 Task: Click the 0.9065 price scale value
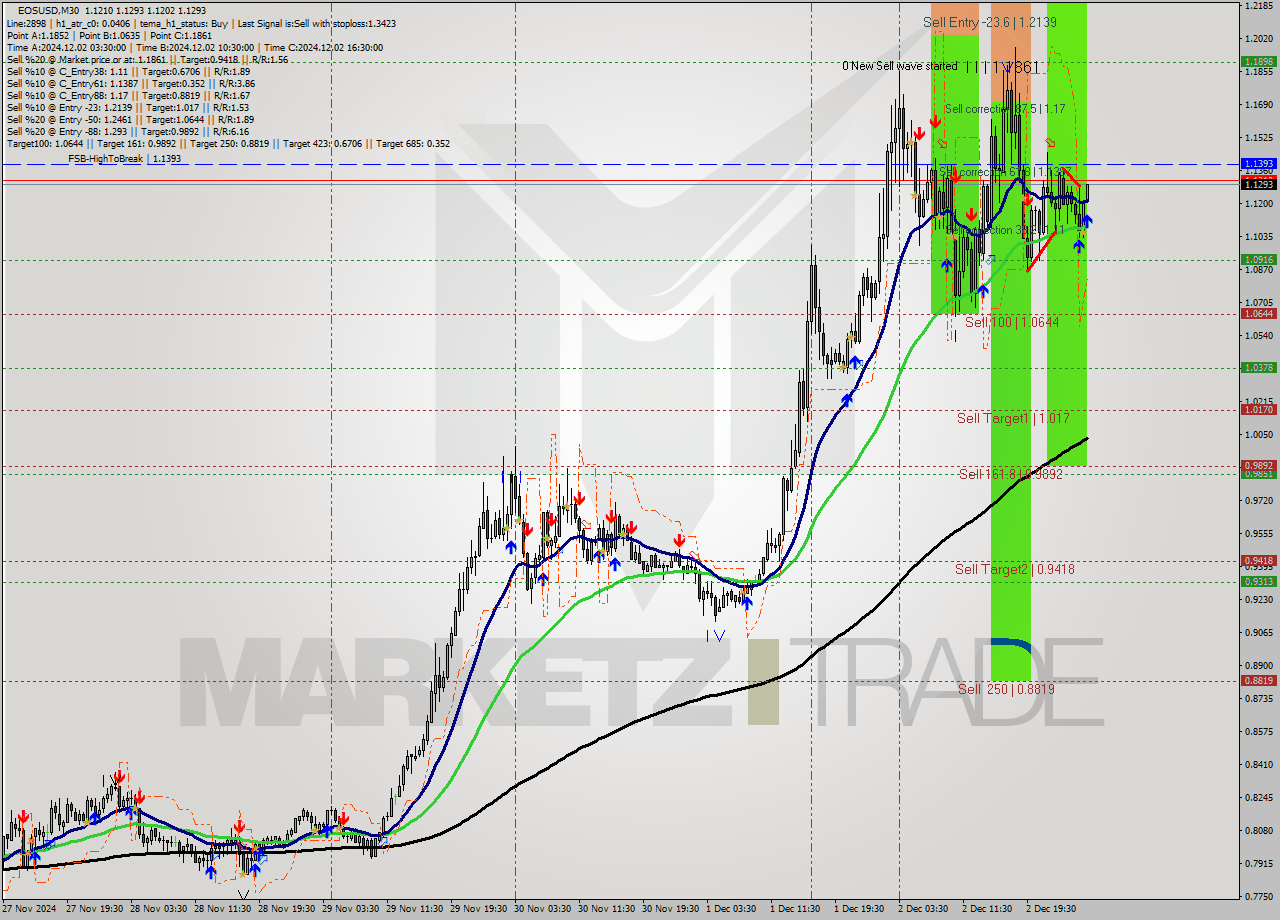coord(1258,632)
